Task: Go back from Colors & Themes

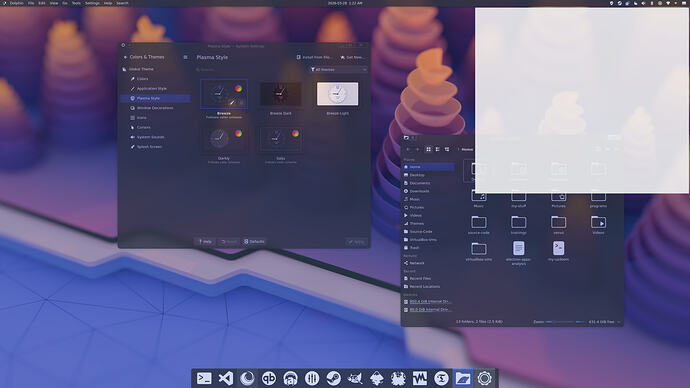Action: click(x=125, y=57)
